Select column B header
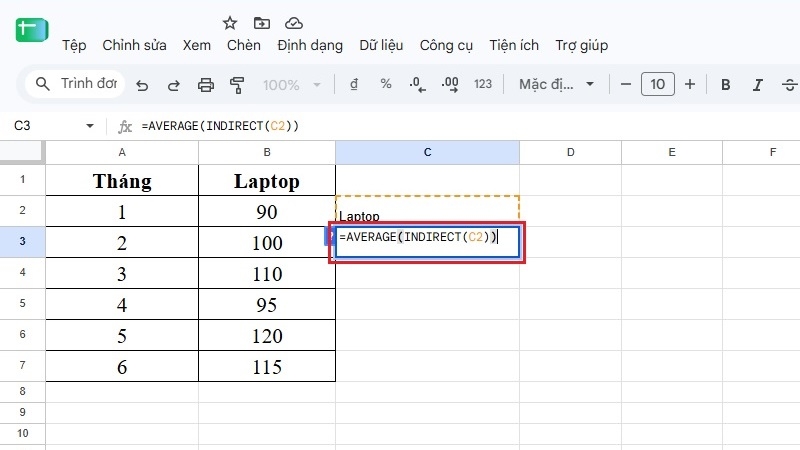800x450 pixels. coord(267,152)
